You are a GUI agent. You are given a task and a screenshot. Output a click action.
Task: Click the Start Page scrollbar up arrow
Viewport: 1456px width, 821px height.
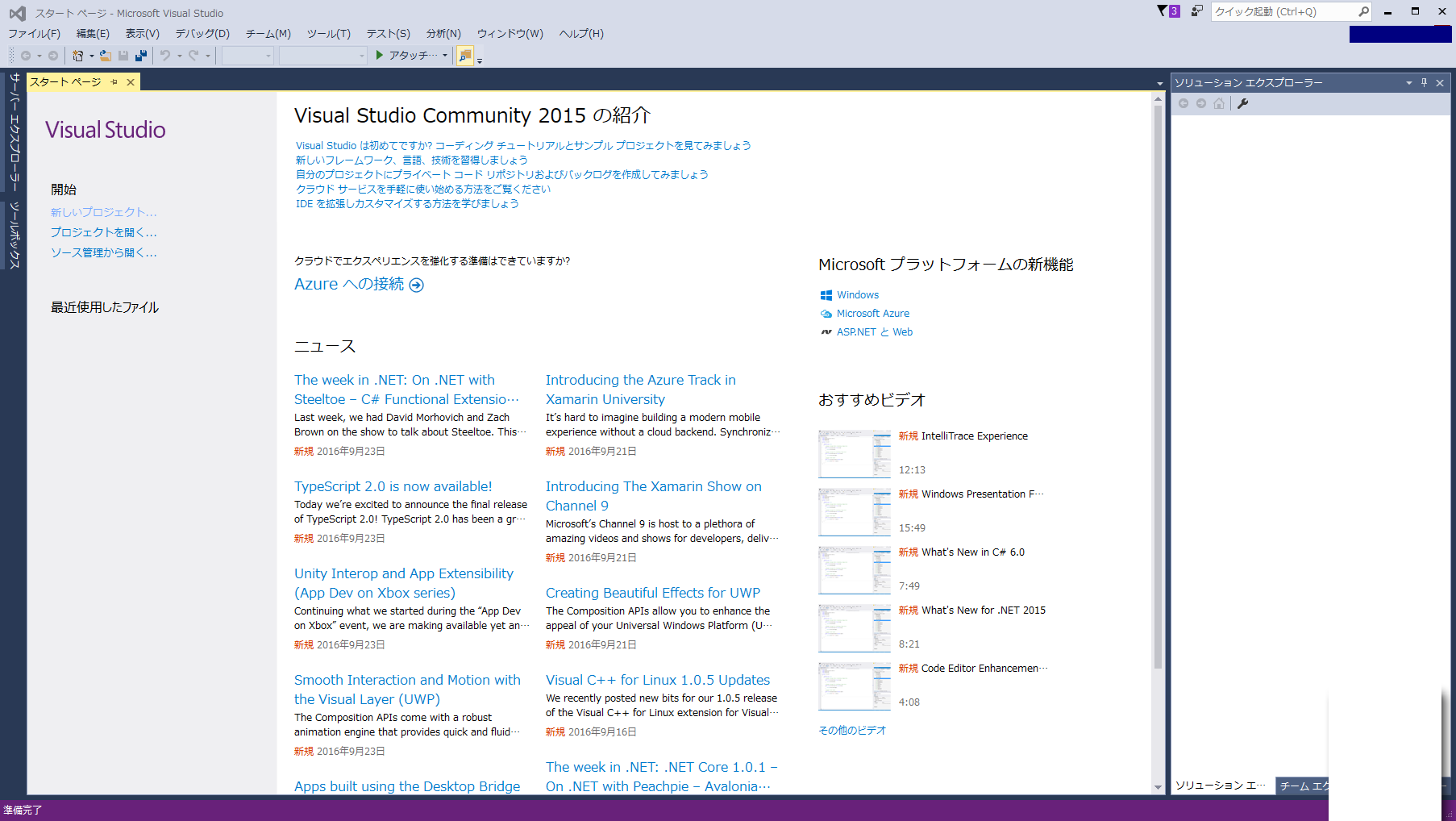pyautogui.click(x=1159, y=99)
